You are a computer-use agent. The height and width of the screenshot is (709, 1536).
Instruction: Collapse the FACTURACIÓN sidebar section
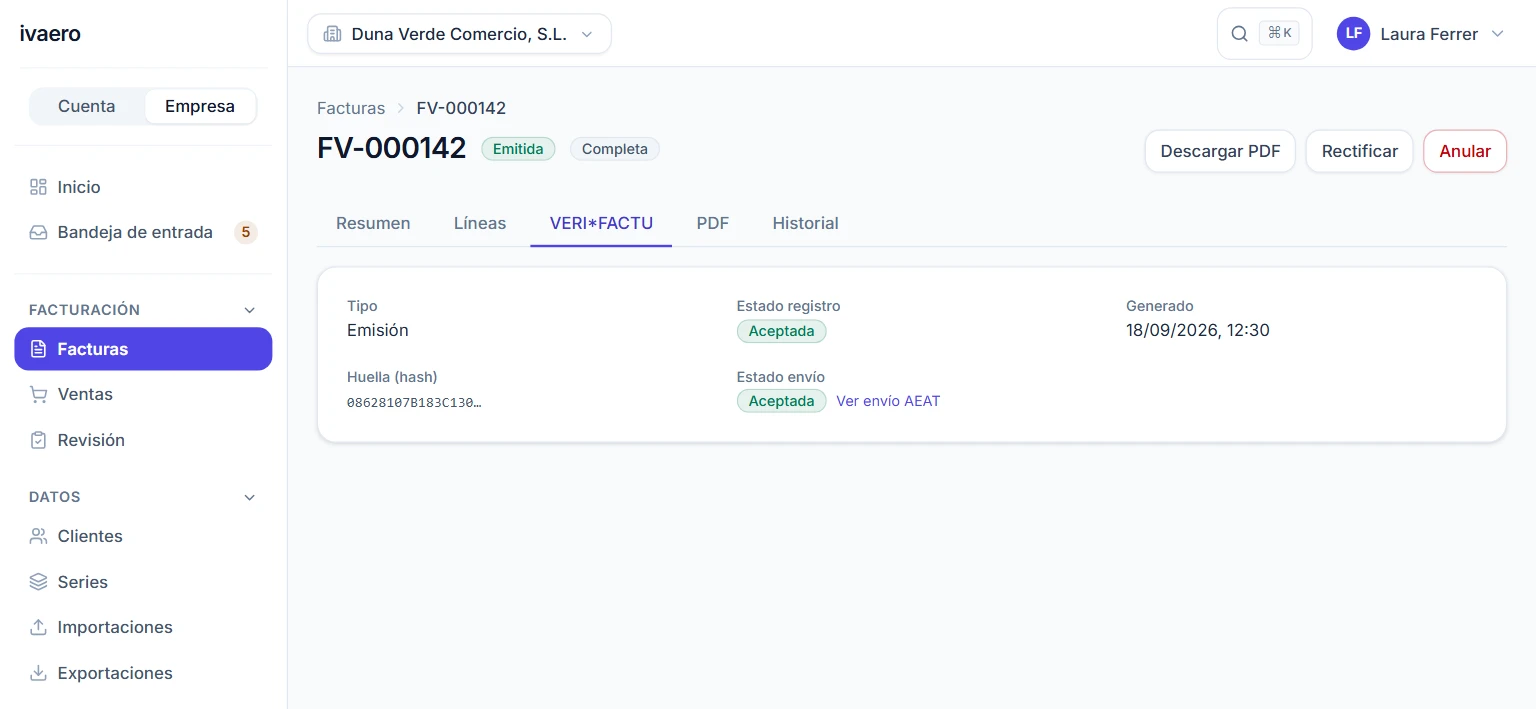[x=250, y=310]
